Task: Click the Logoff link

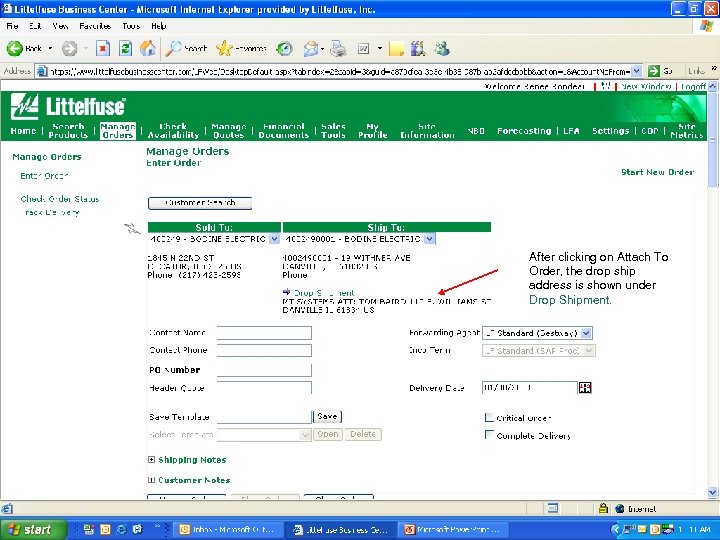Action: (693, 86)
